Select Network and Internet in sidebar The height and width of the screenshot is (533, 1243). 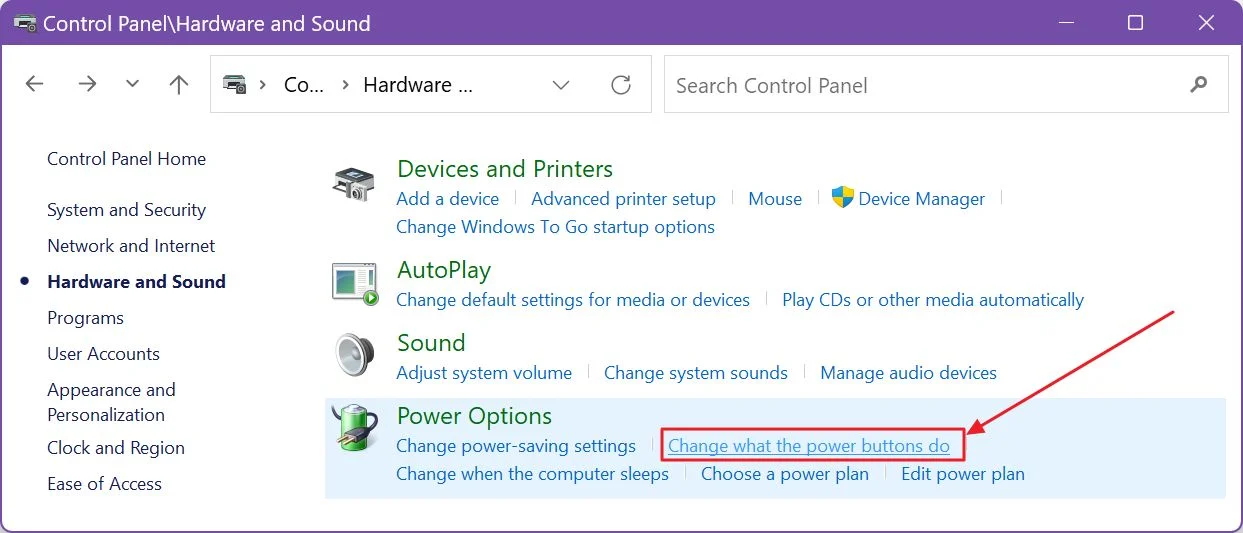click(131, 246)
